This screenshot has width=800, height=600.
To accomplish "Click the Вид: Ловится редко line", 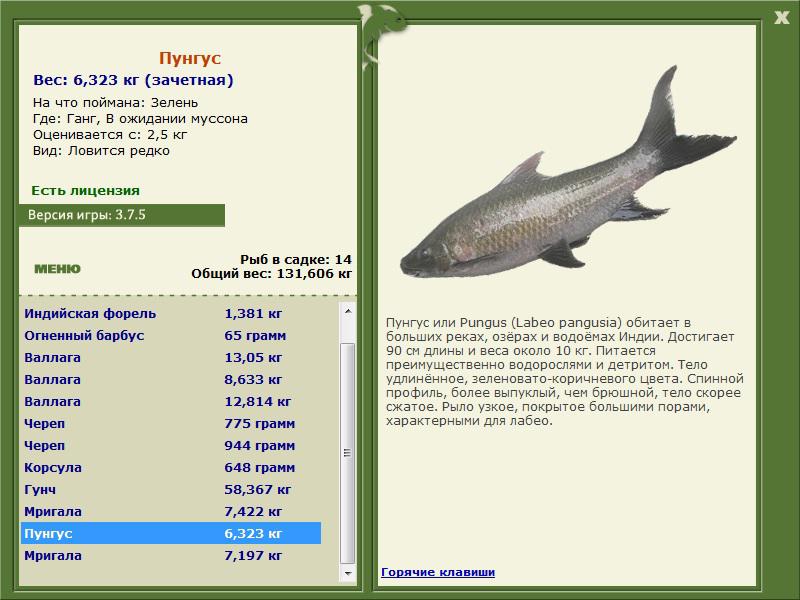I will (x=101, y=151).
